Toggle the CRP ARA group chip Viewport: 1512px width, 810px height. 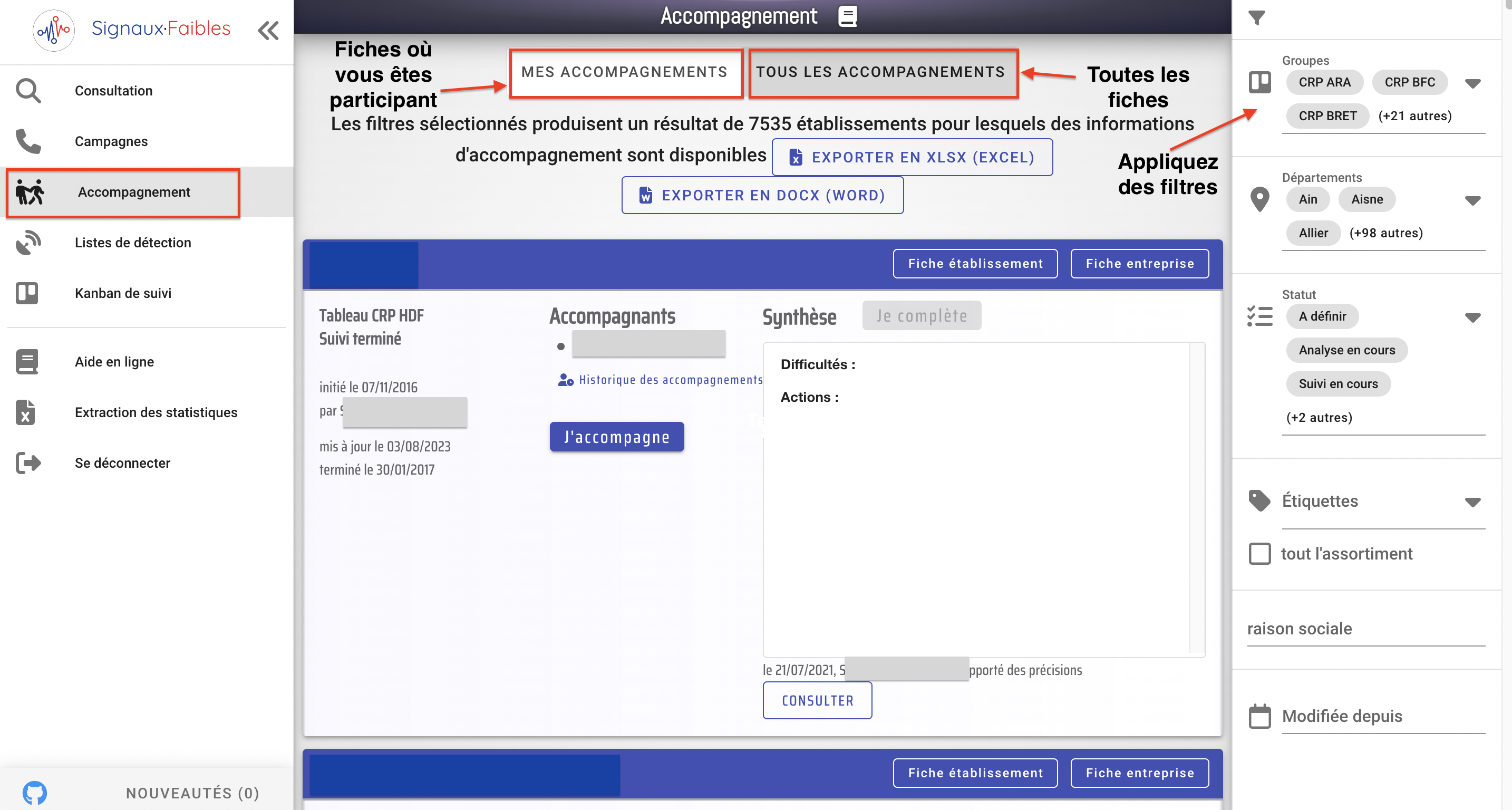(x=1324, y=82)
